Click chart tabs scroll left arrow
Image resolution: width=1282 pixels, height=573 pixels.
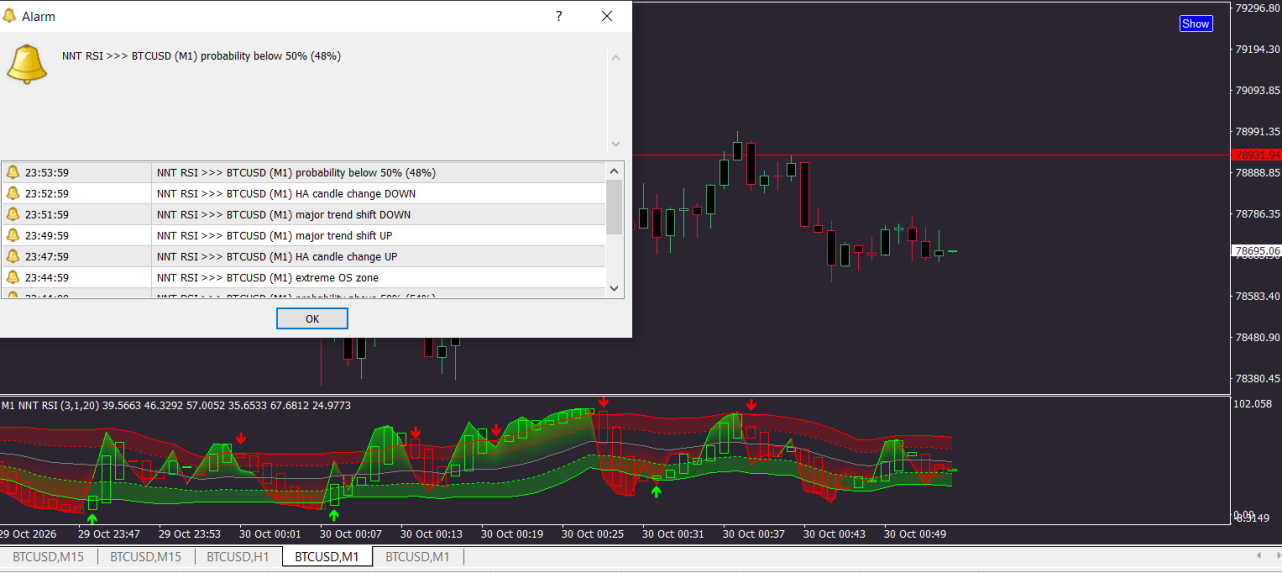1258,556
